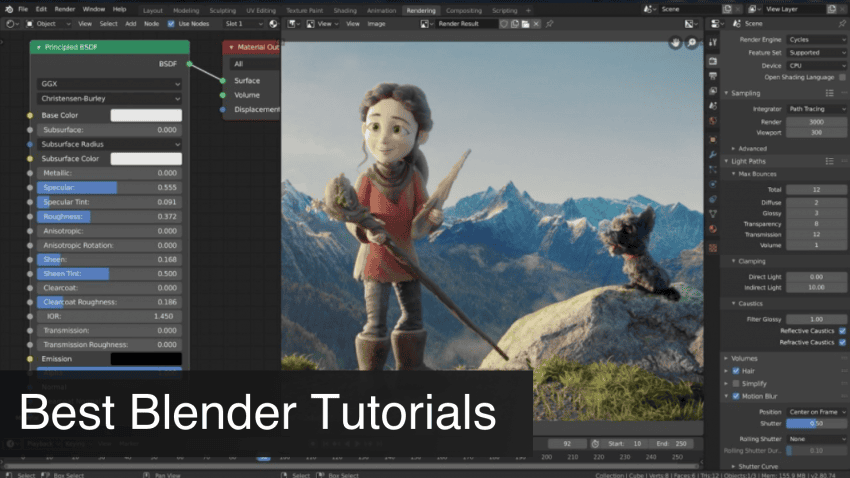
Task: Open the Node menu in the node editor
Action: coord(151,24)
